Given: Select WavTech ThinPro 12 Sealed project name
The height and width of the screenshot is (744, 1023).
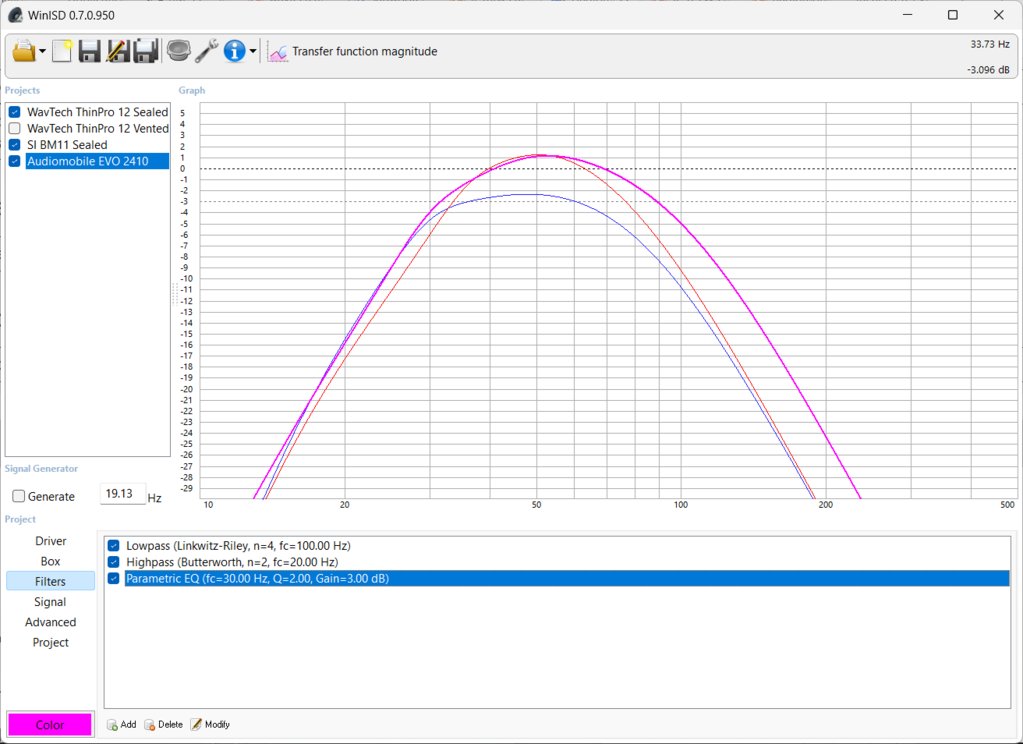Looking at the screenshot, I should (x=97, y=112).
